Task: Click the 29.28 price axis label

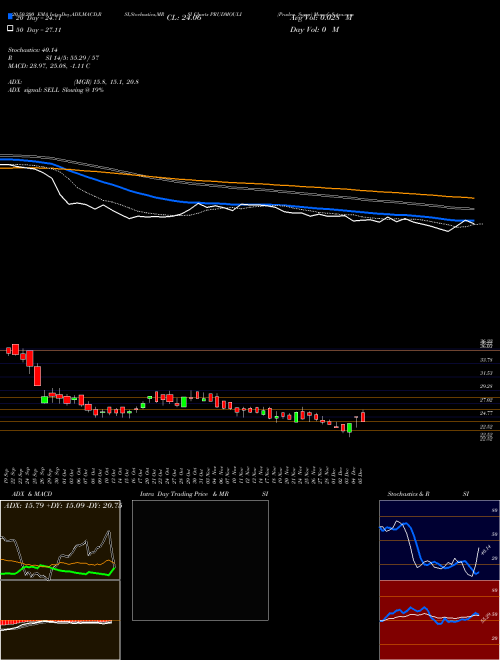Action: (x=487, y=386)
